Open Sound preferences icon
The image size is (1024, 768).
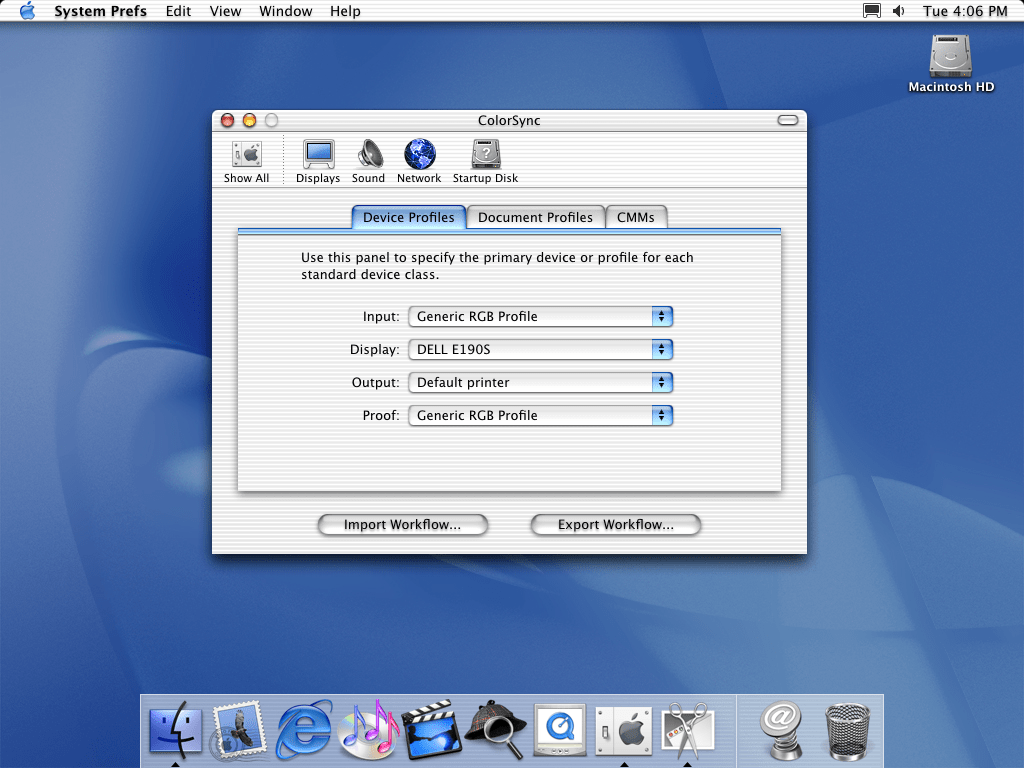368,160
